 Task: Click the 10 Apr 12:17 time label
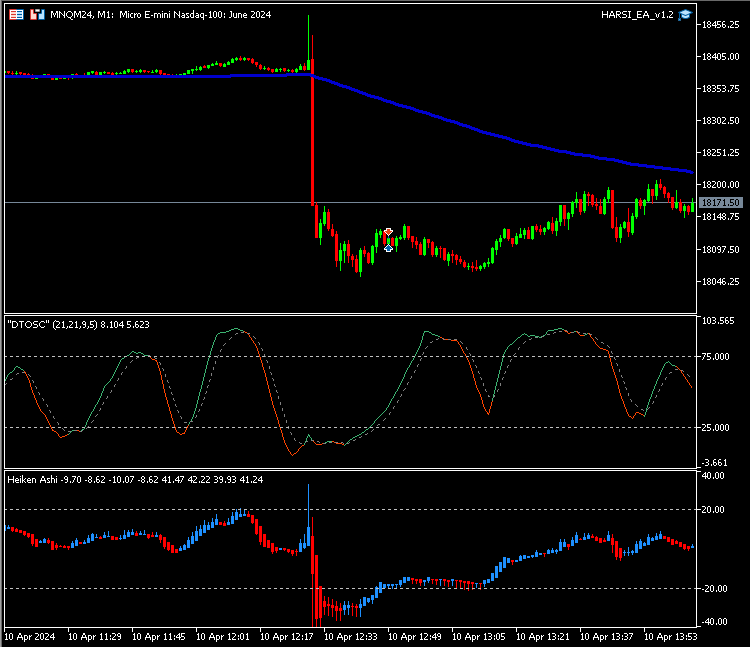pyautogui.click(x=287, y=637)
